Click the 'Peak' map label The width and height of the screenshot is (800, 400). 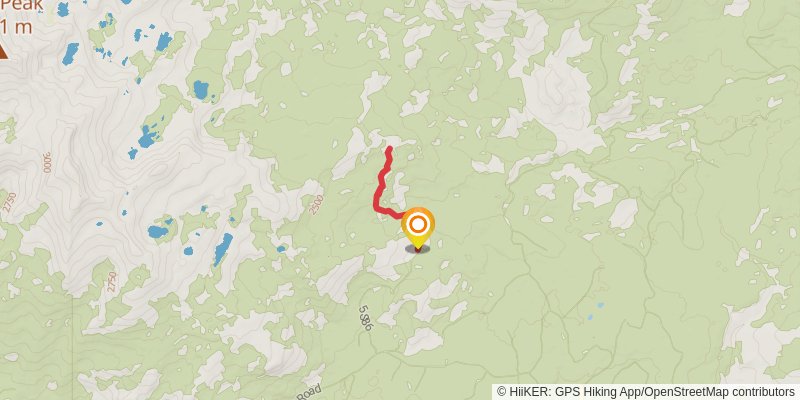[21, 6]
